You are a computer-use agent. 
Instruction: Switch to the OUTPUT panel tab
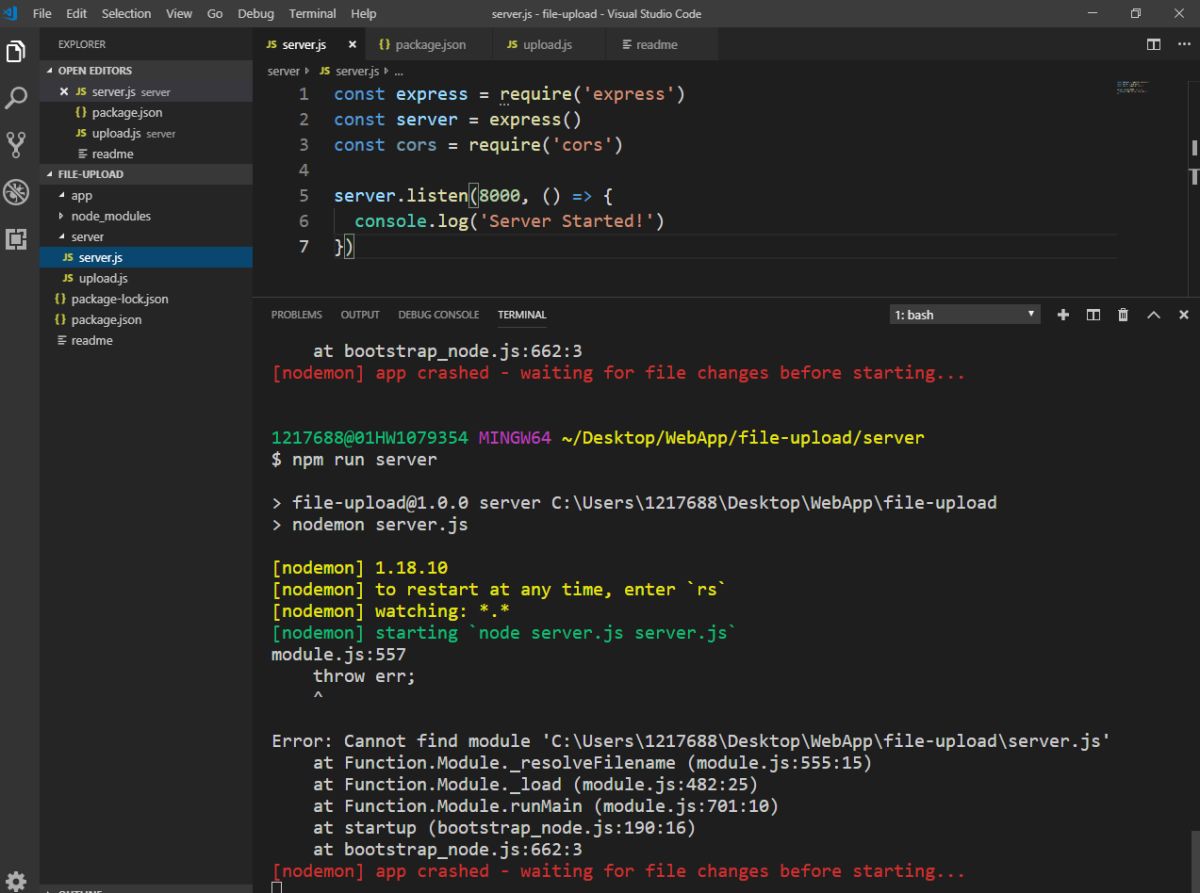[360, 314]
